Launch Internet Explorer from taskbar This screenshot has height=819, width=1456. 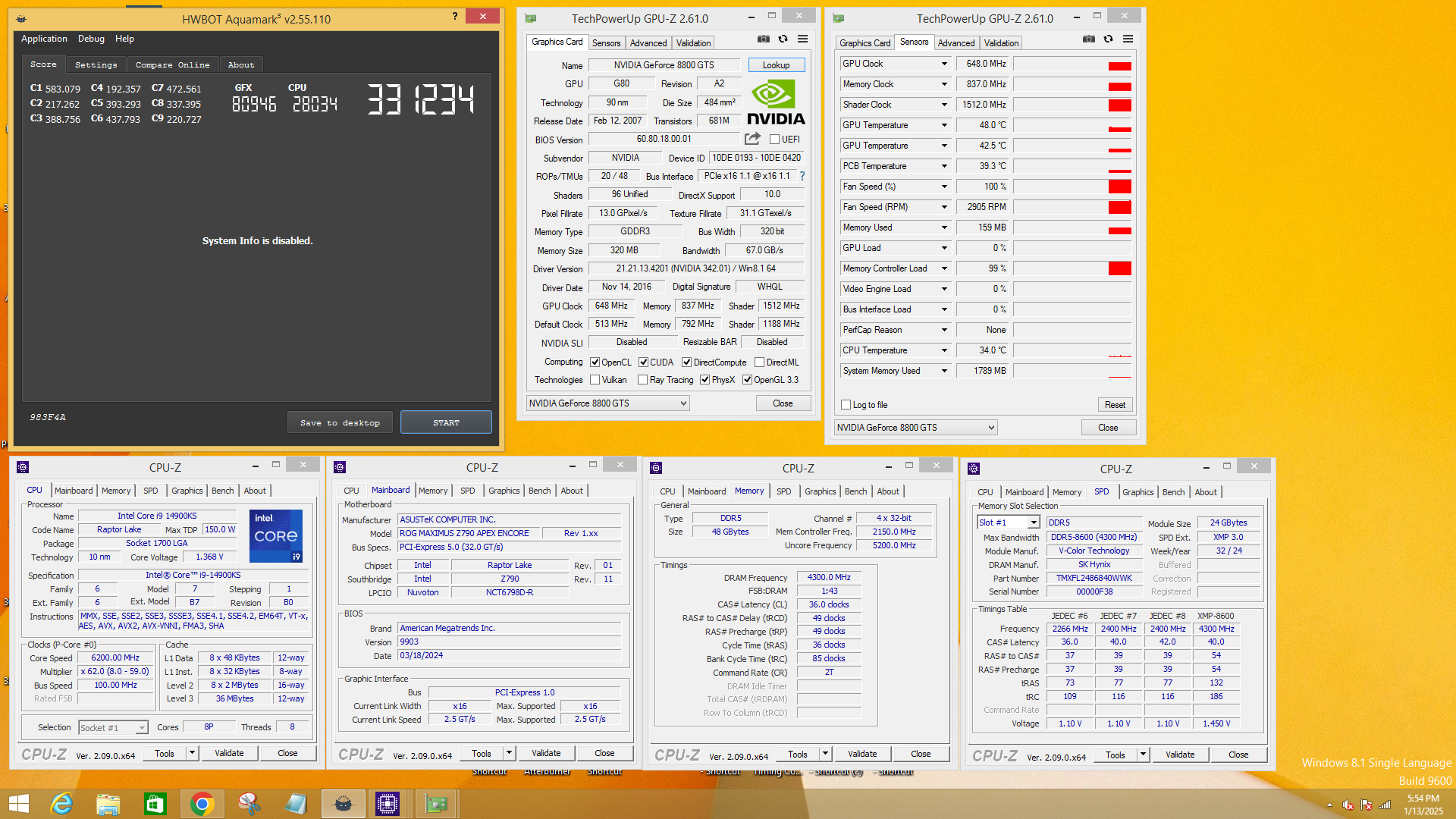click(61, 804)
